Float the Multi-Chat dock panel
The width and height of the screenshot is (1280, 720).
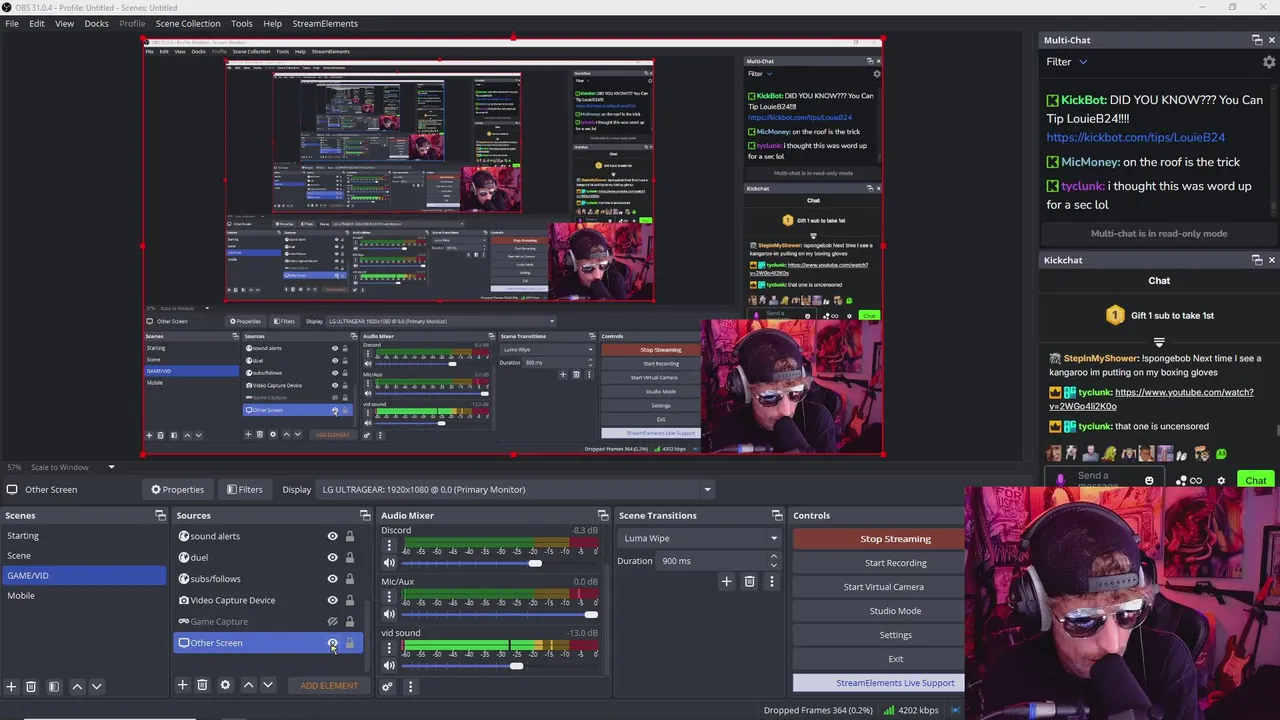[1257, 40]
